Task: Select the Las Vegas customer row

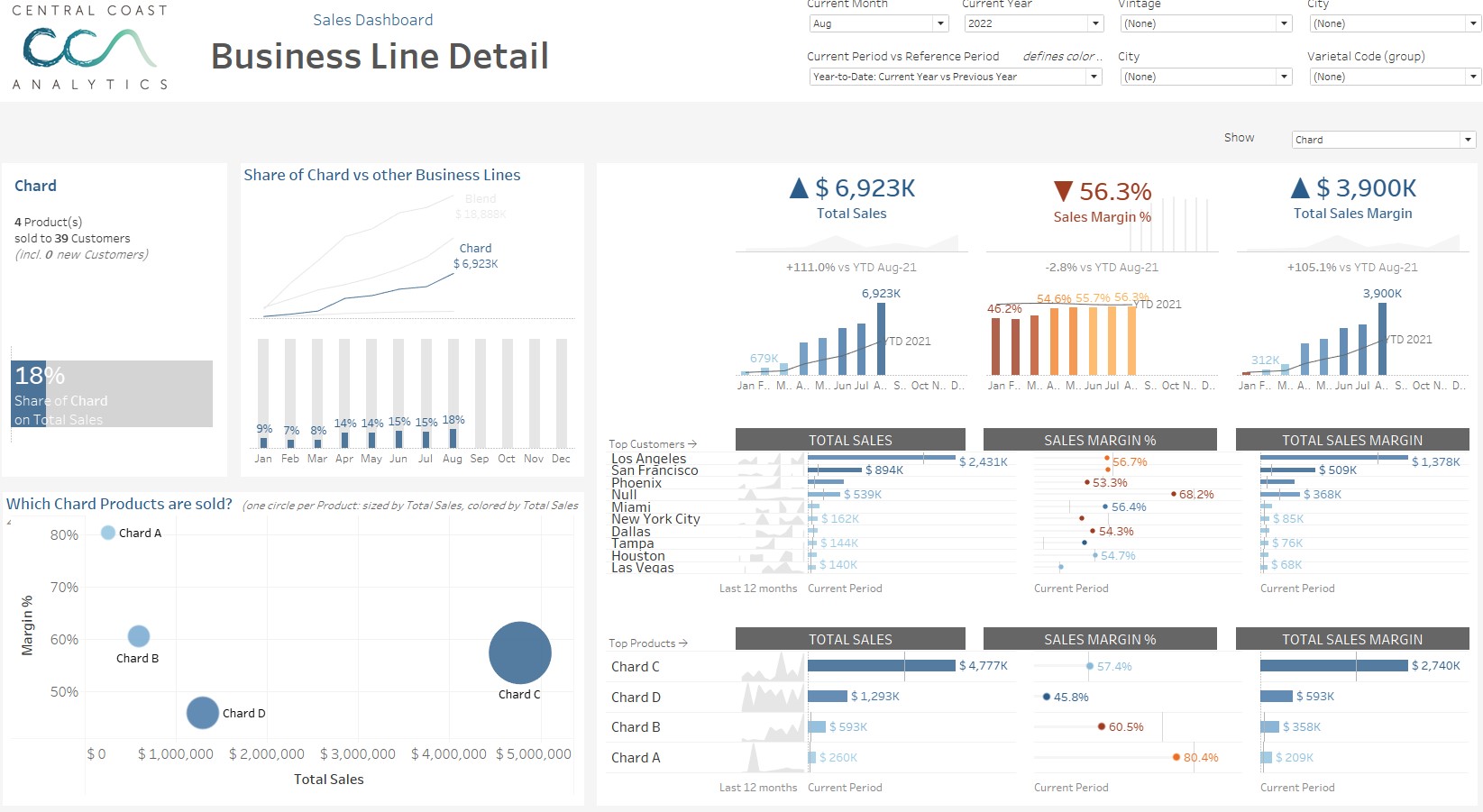Action: point(643,568)
